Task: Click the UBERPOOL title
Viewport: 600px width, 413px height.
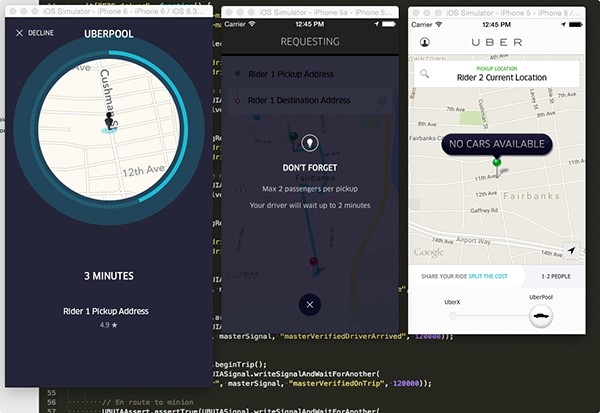Action: 109,34
